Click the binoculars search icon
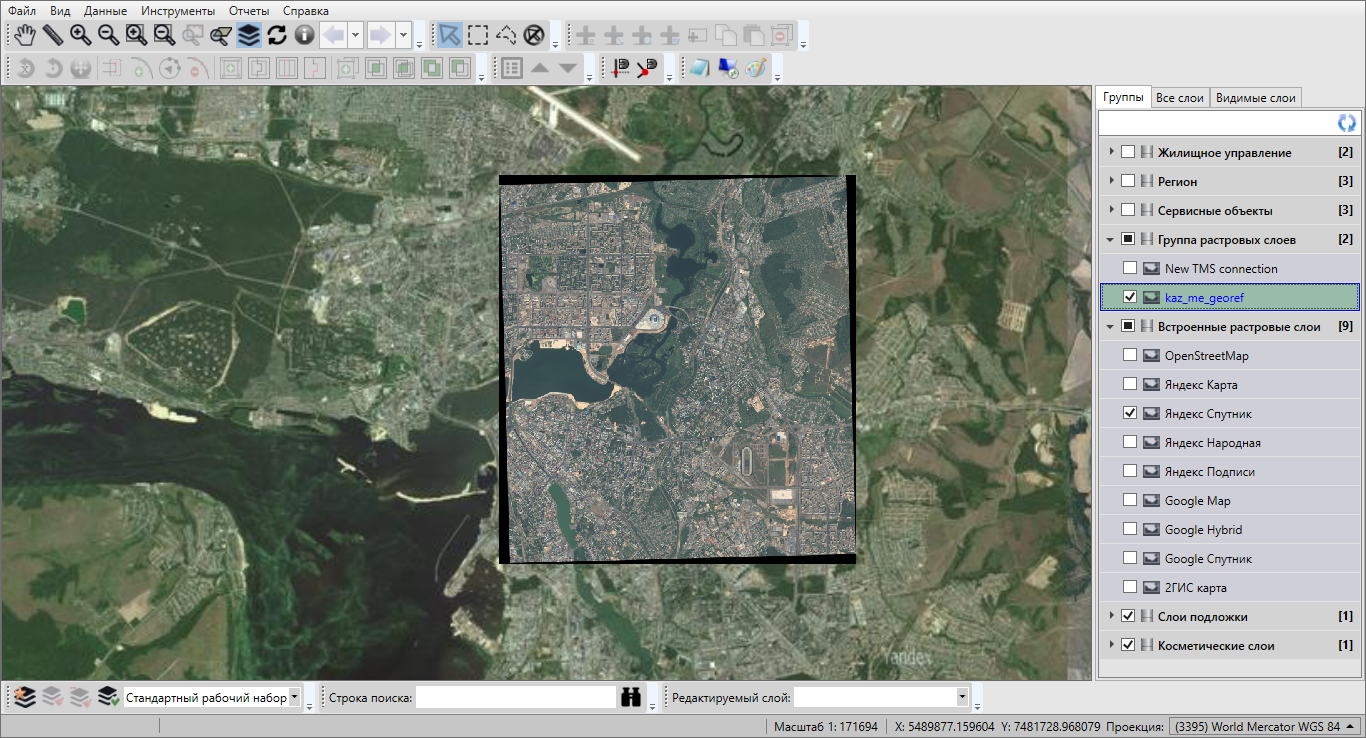 coord(631,698)
